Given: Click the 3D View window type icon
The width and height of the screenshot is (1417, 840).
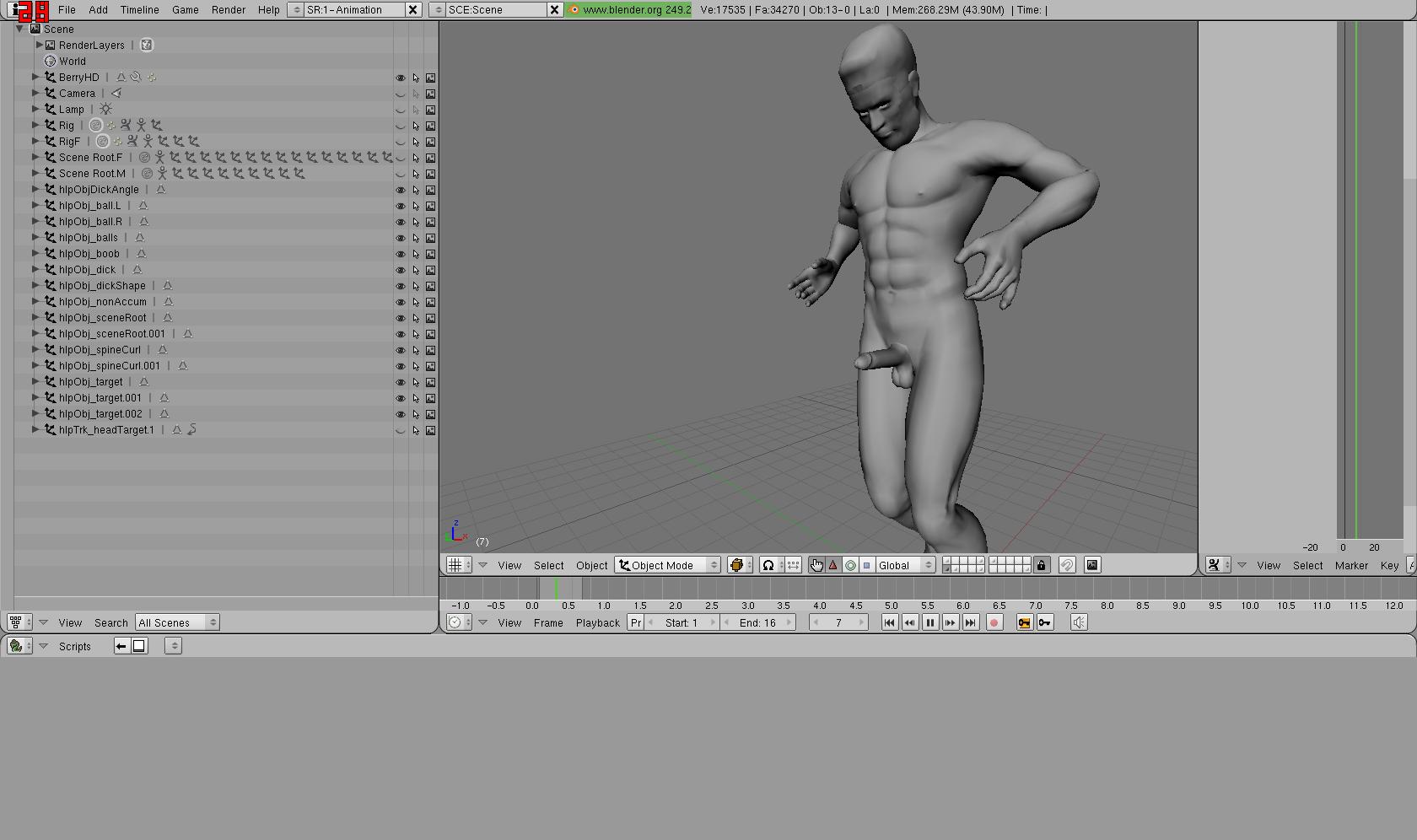Looking at the screenshot, I should pos(459,565).
